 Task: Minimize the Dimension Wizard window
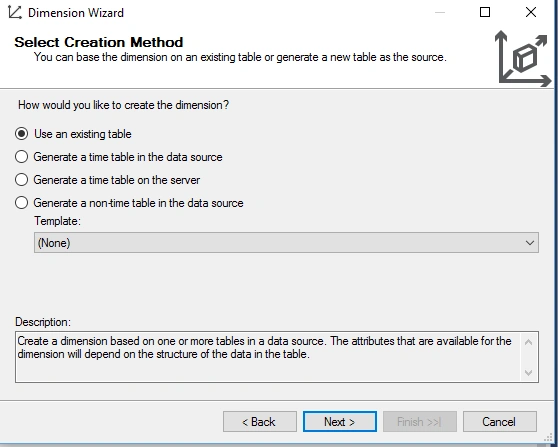click(440, 12)
